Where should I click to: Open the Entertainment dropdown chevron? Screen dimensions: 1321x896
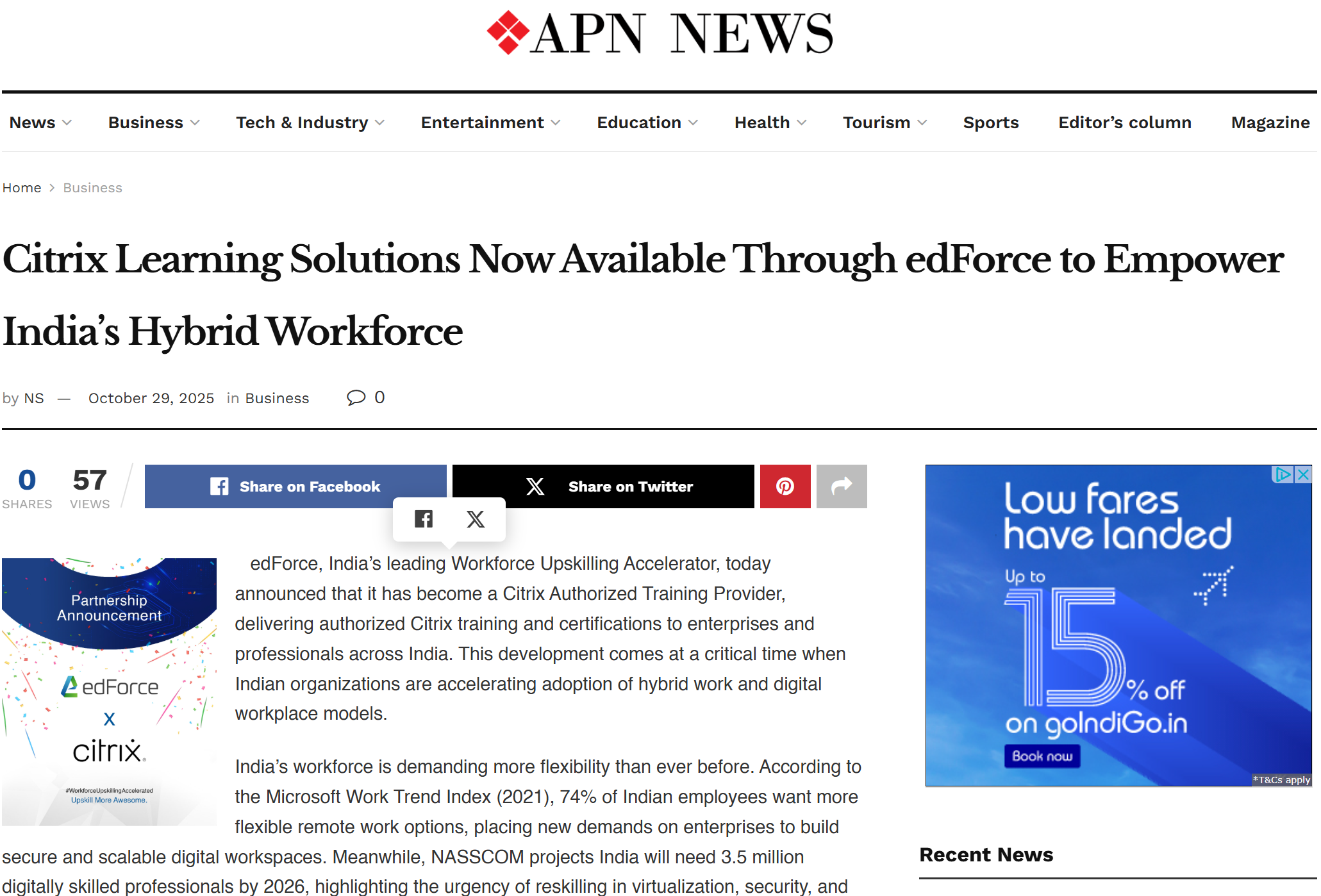coord(554,122)
